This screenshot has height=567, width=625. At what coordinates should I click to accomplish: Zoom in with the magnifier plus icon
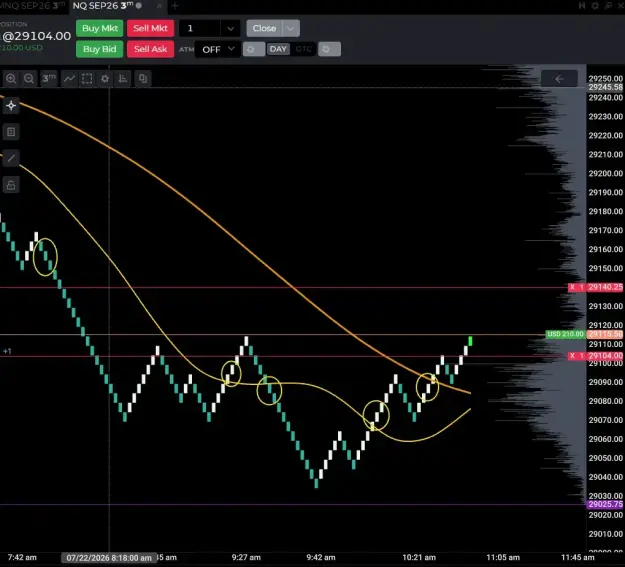11,79
